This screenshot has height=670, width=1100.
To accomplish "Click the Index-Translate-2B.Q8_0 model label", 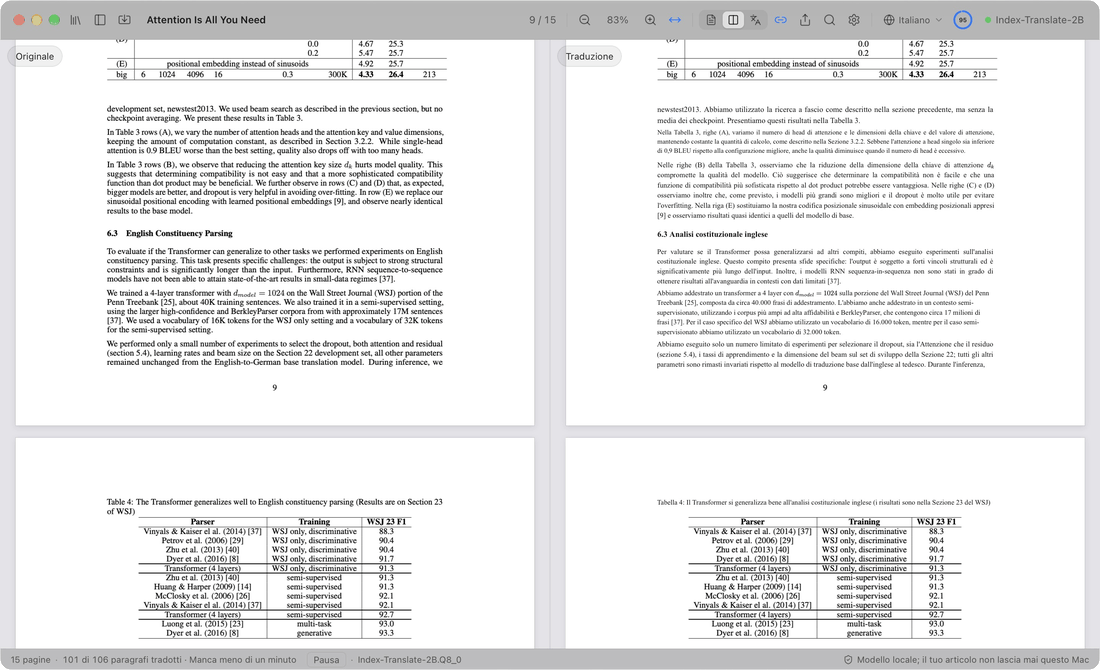I will 409,659.
